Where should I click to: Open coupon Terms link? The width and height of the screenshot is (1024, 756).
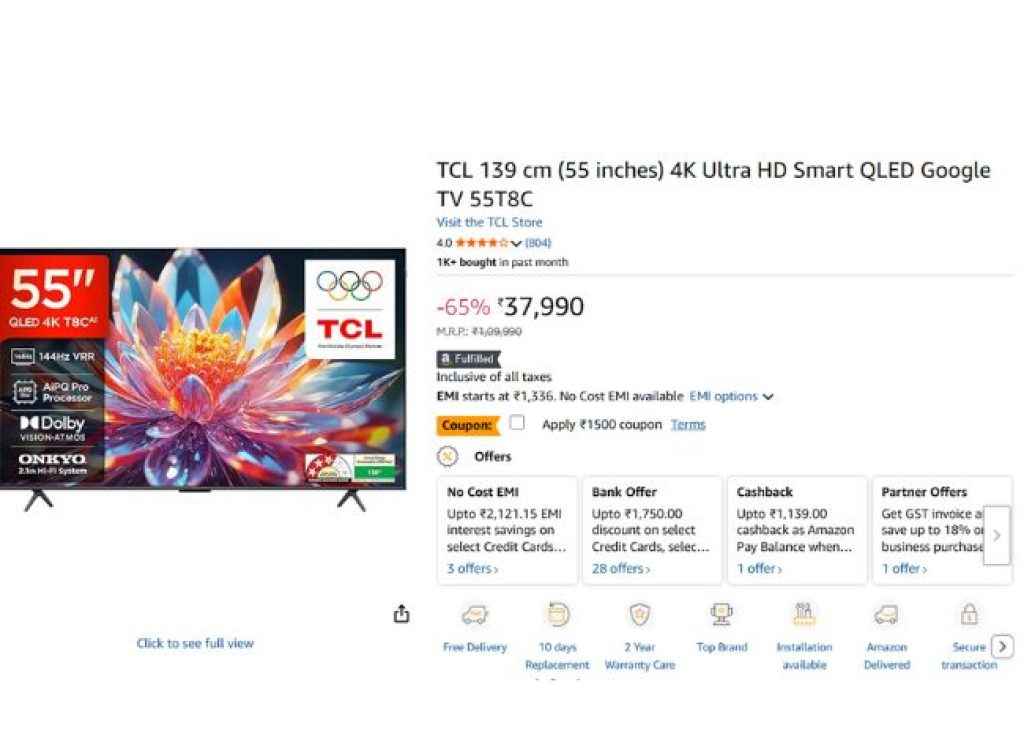coord(688,424)
